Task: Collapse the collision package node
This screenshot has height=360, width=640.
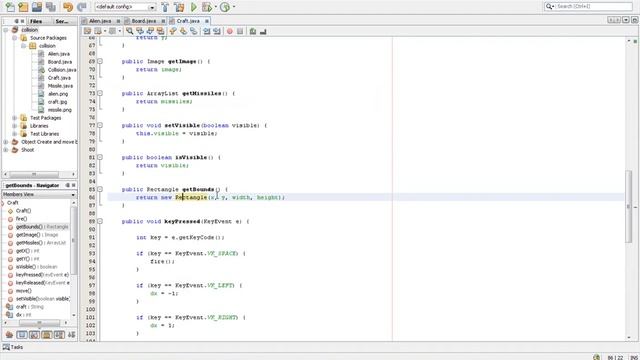Action: point(24,46)
